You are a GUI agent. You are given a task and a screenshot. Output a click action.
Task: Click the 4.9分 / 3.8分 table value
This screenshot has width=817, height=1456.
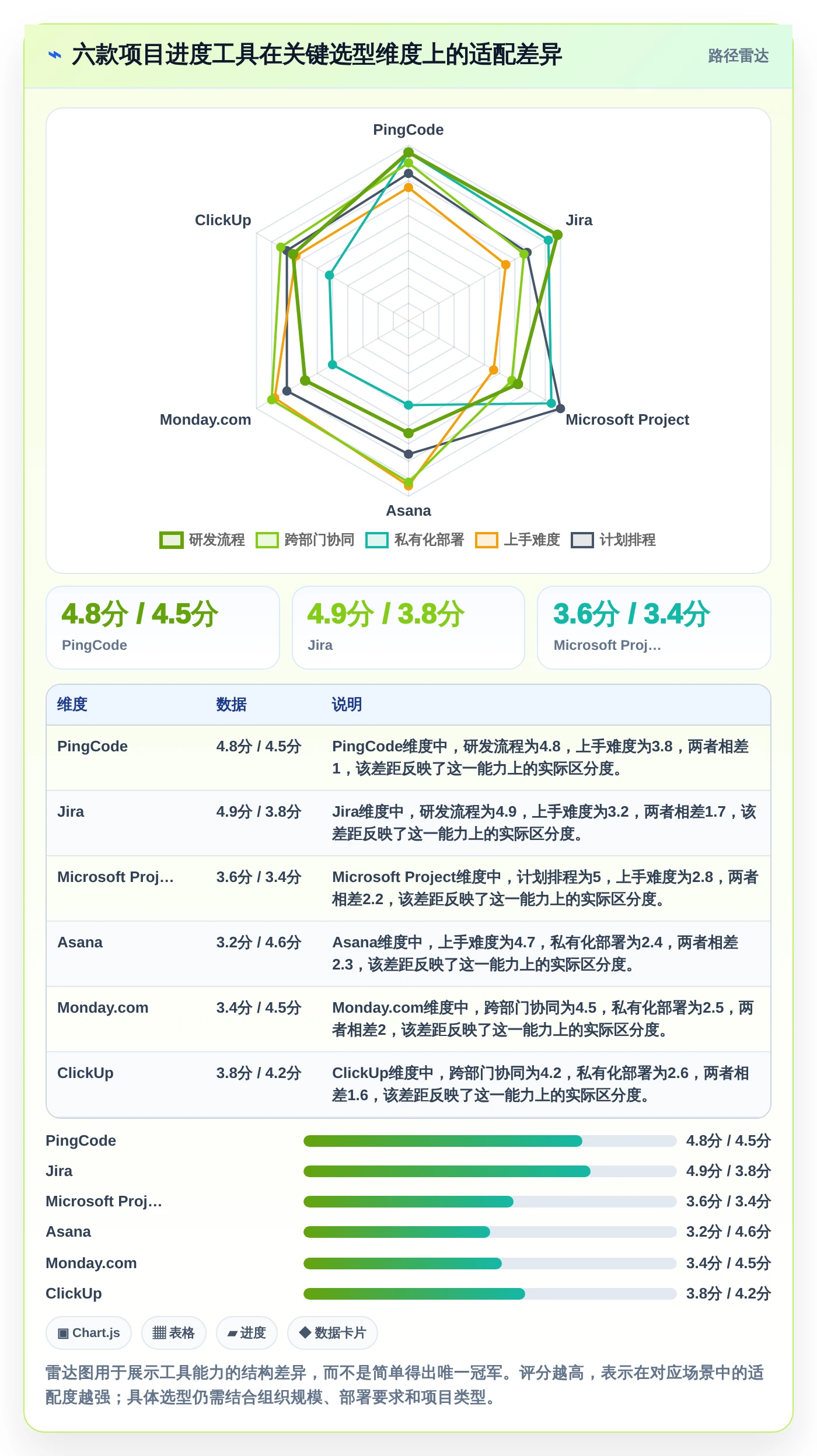tap(259, 811)
